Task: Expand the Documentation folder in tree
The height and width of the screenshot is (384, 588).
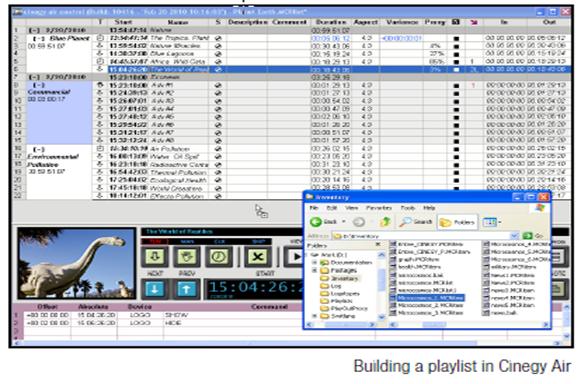Action: coord(315,262)
